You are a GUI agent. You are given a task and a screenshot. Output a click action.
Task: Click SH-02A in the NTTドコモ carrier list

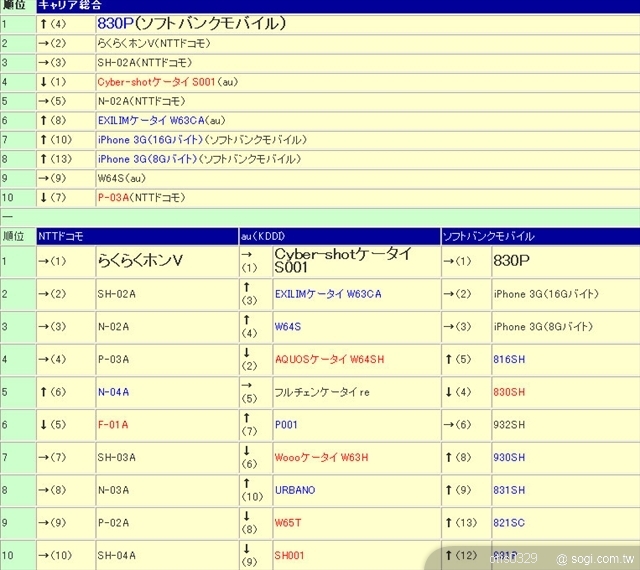(116, 294)
